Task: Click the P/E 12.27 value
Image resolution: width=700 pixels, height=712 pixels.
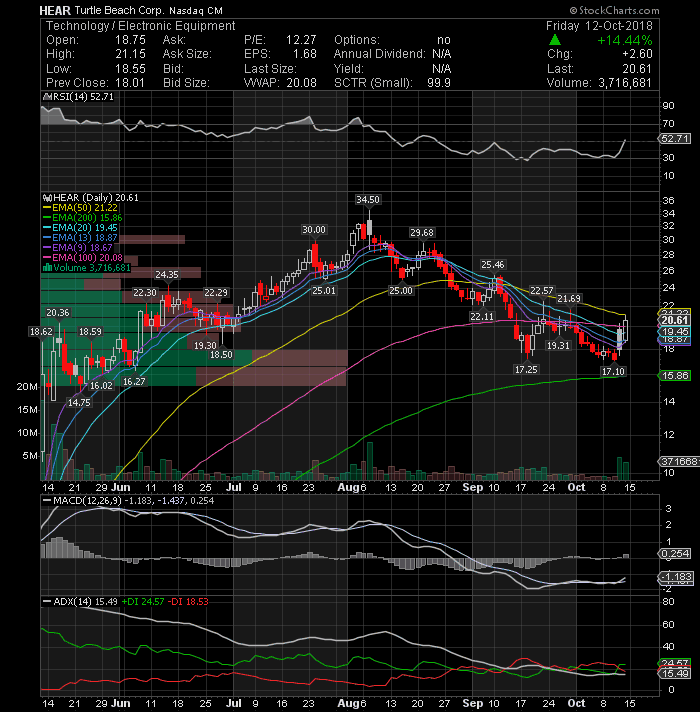Action: click(x=301, y=40)
